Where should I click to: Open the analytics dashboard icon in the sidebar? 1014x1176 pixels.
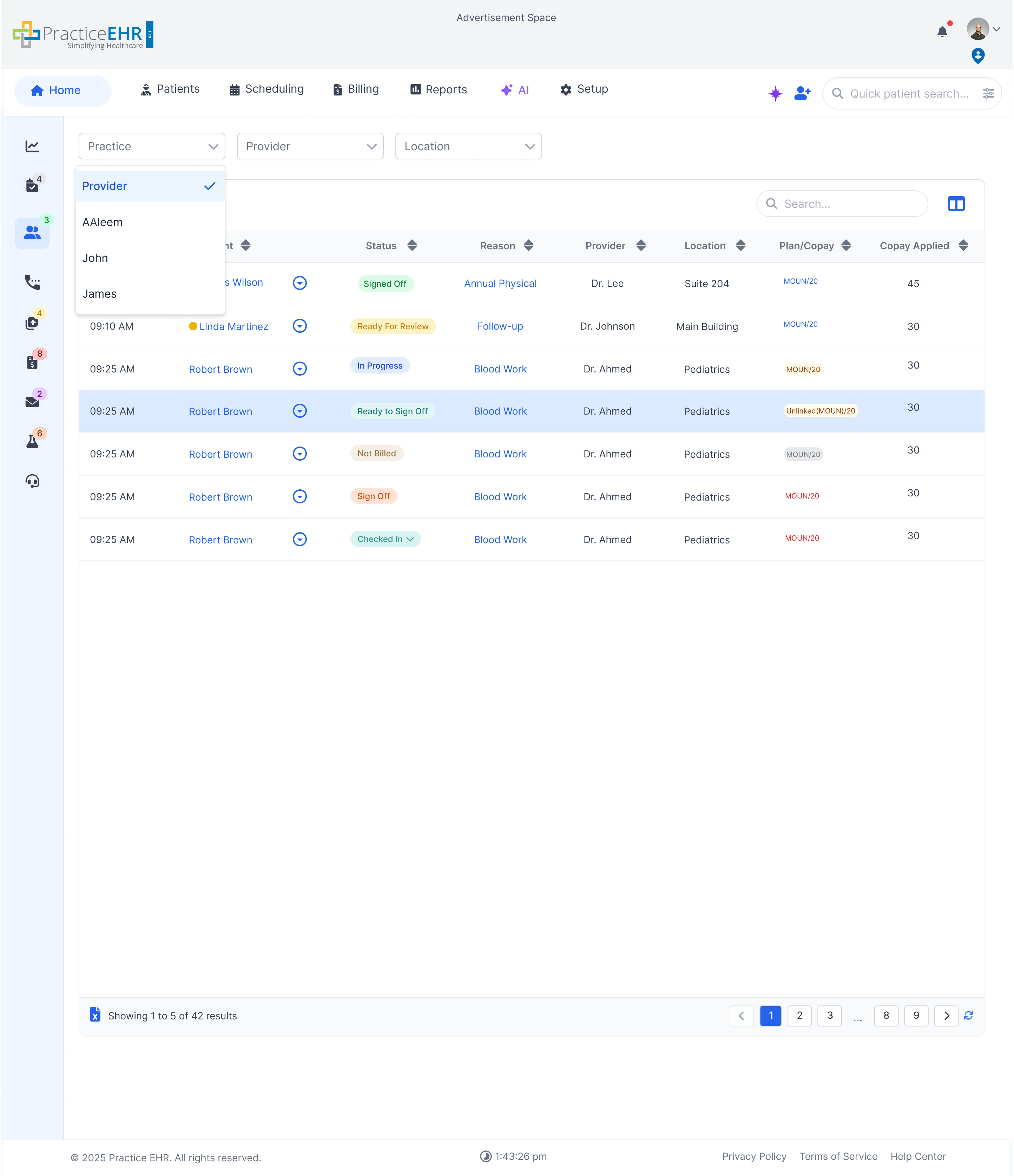(32, 146)
